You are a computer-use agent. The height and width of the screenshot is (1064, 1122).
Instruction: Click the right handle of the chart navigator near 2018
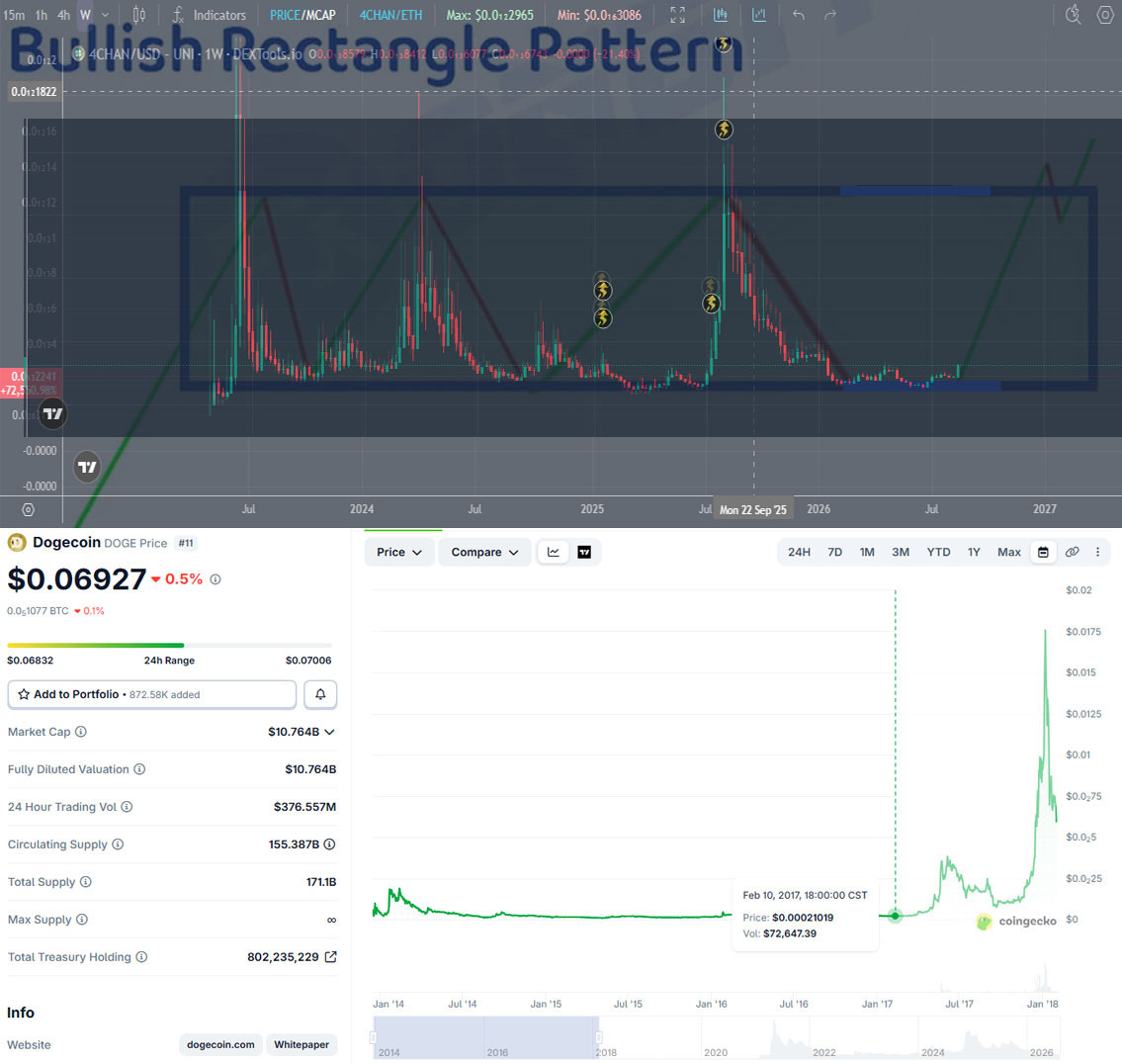[599, 1037]
